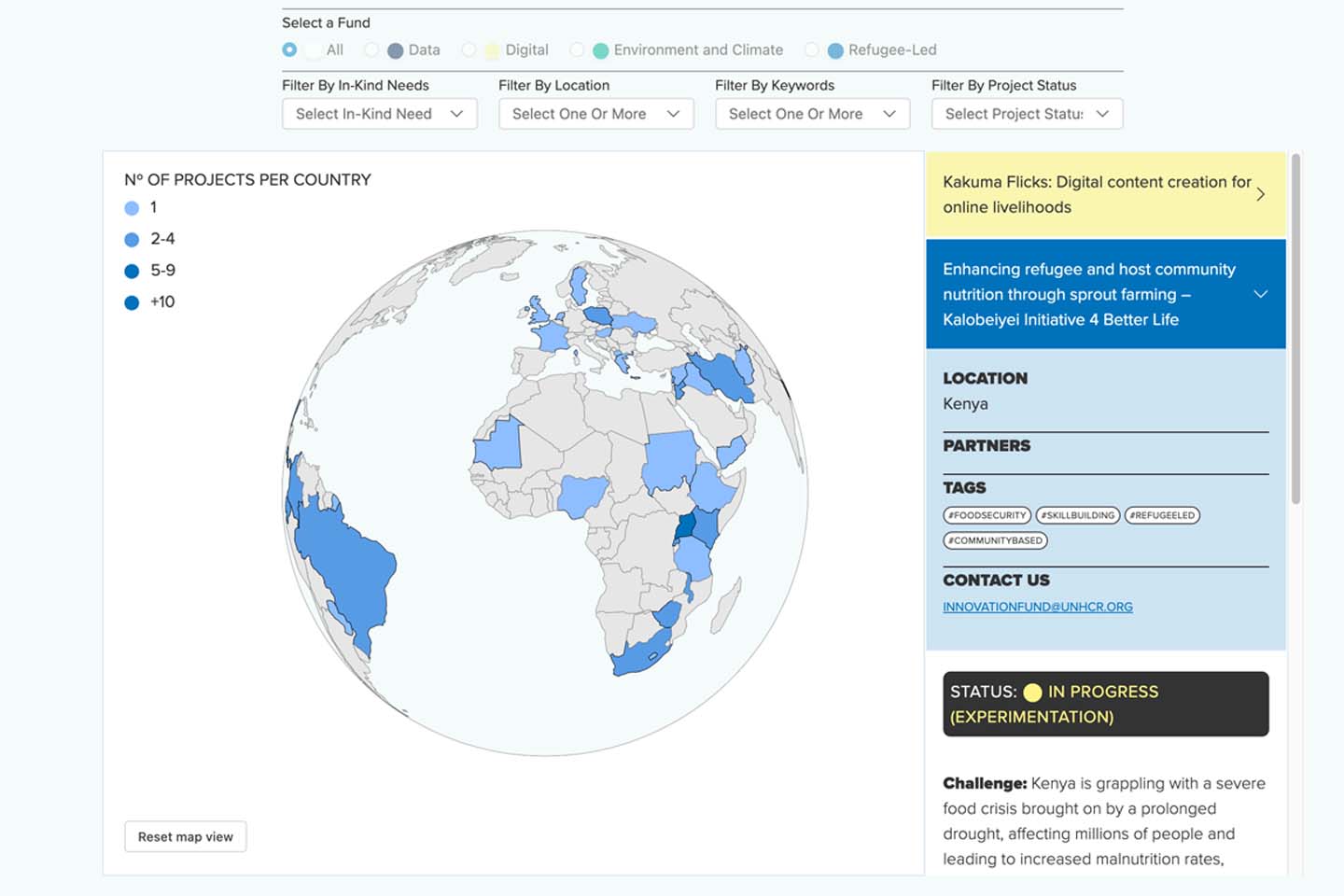Click the project list vertical scrollbar
This screenshot has width=1344, height=896.
(x=1295, y=329)
